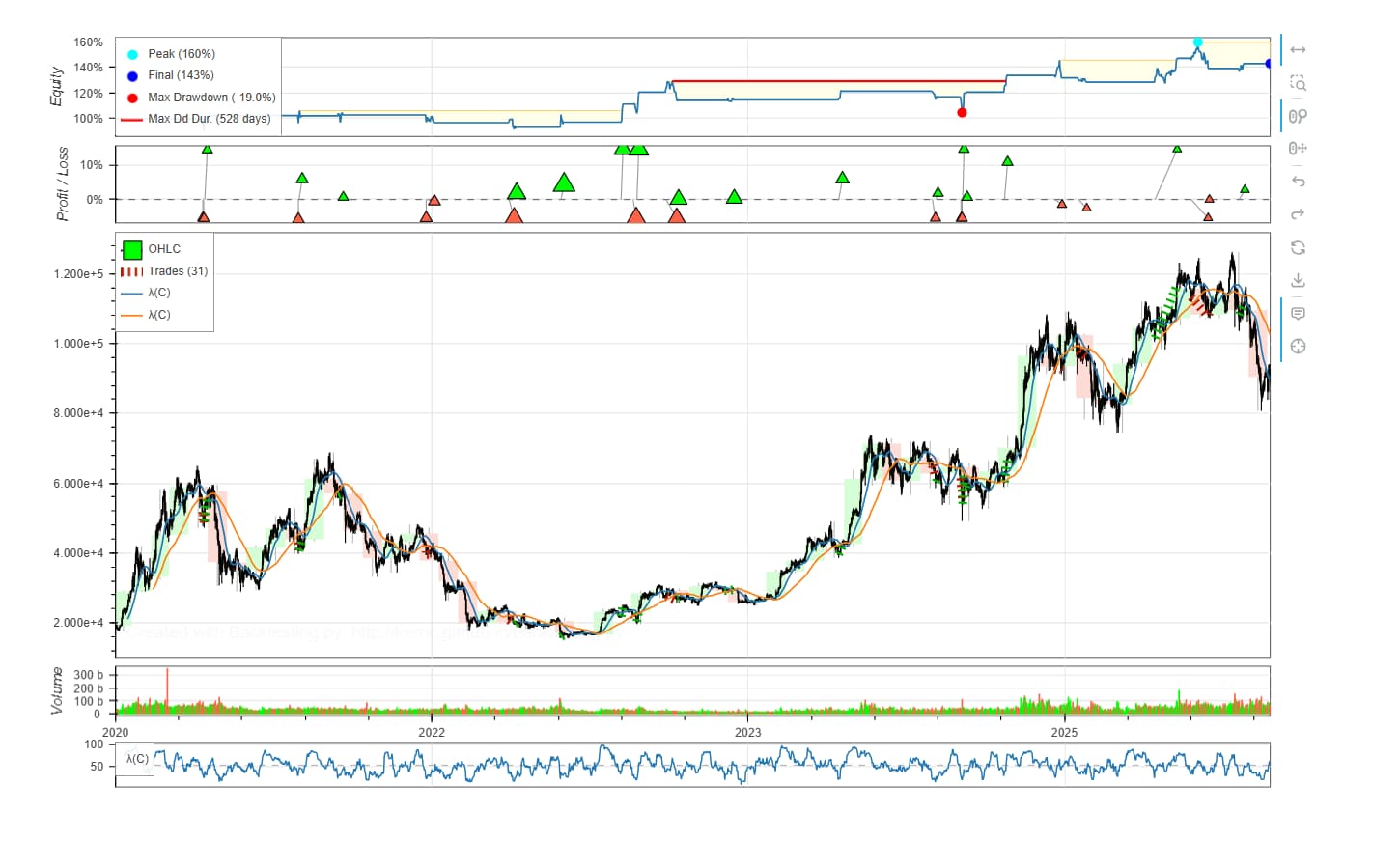Activate the horizontal Pan tool
This screenshot has height=842, width=1400.
(1298, 50)
